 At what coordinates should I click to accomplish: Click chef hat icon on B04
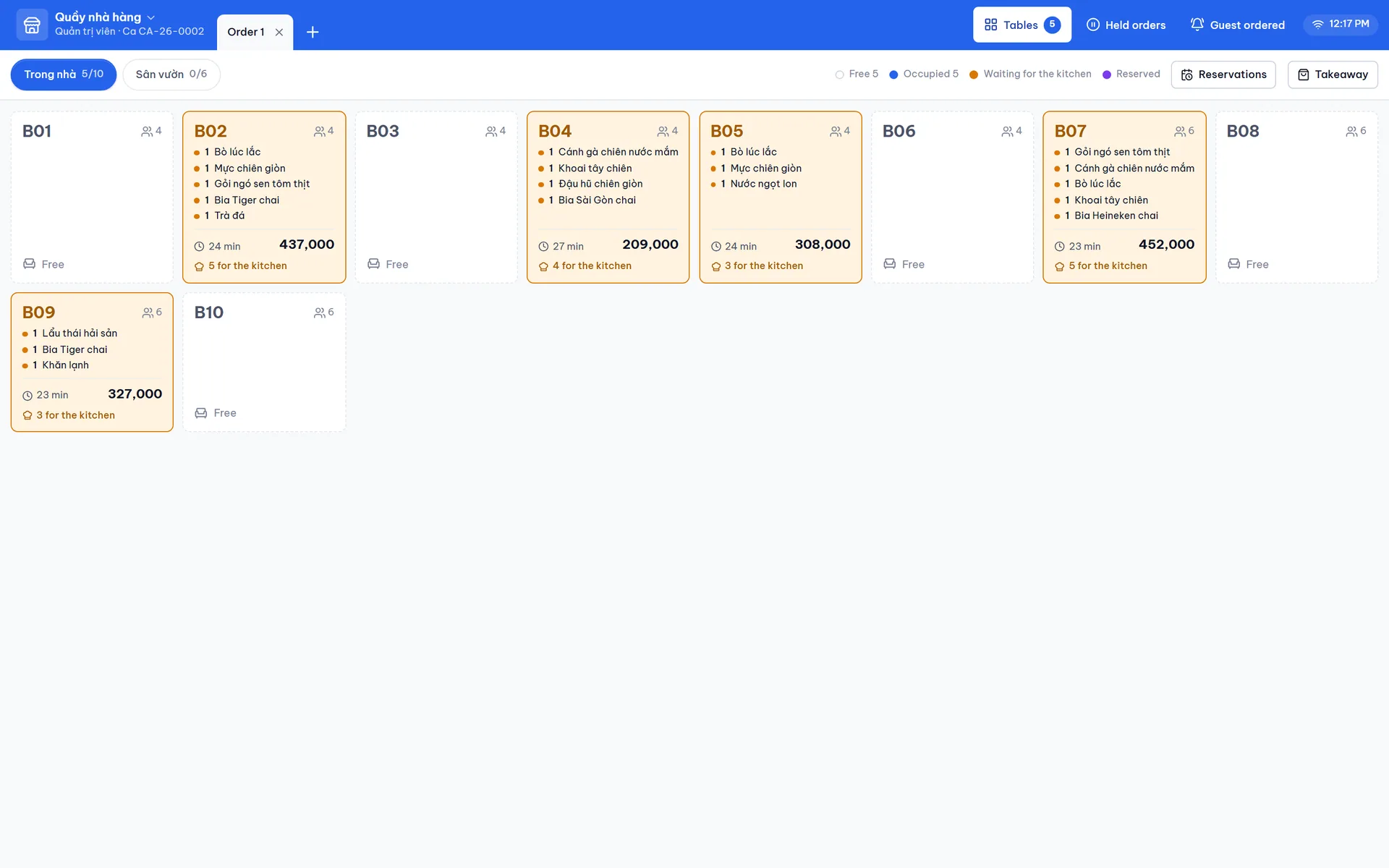[x=543, y=266]
